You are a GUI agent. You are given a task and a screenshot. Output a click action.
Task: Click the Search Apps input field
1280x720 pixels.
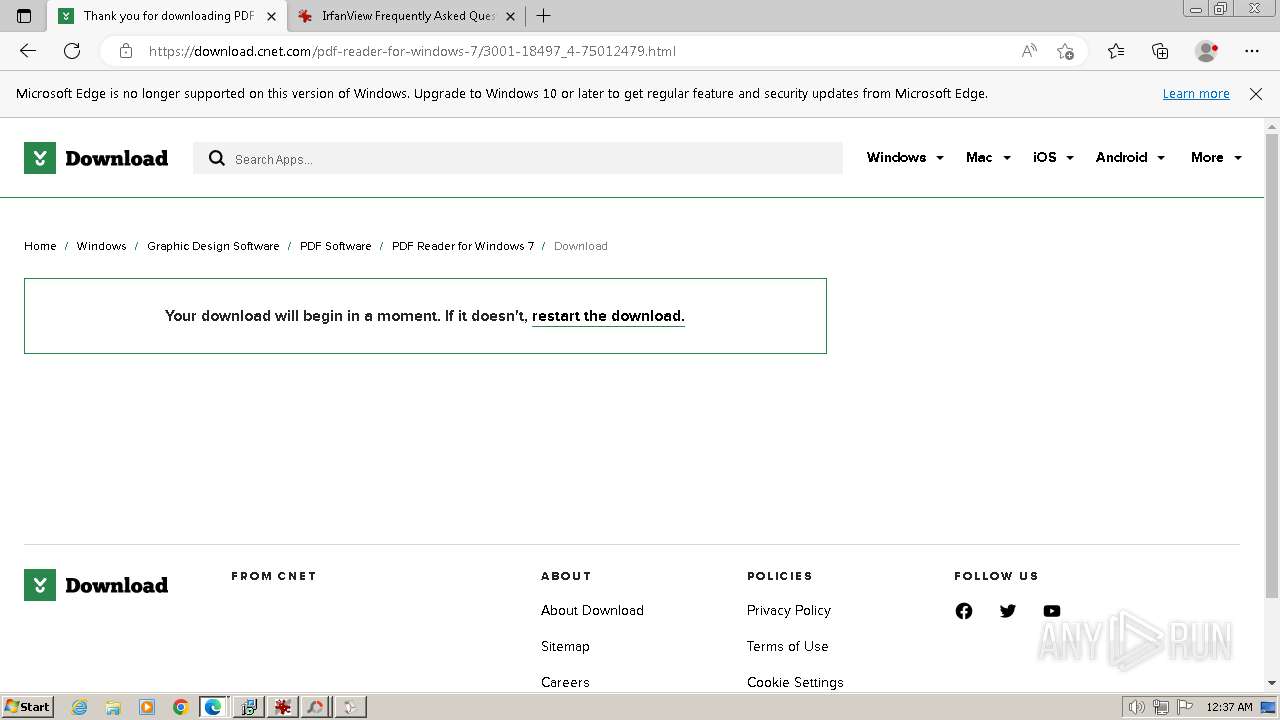click(x=518, y=158)
